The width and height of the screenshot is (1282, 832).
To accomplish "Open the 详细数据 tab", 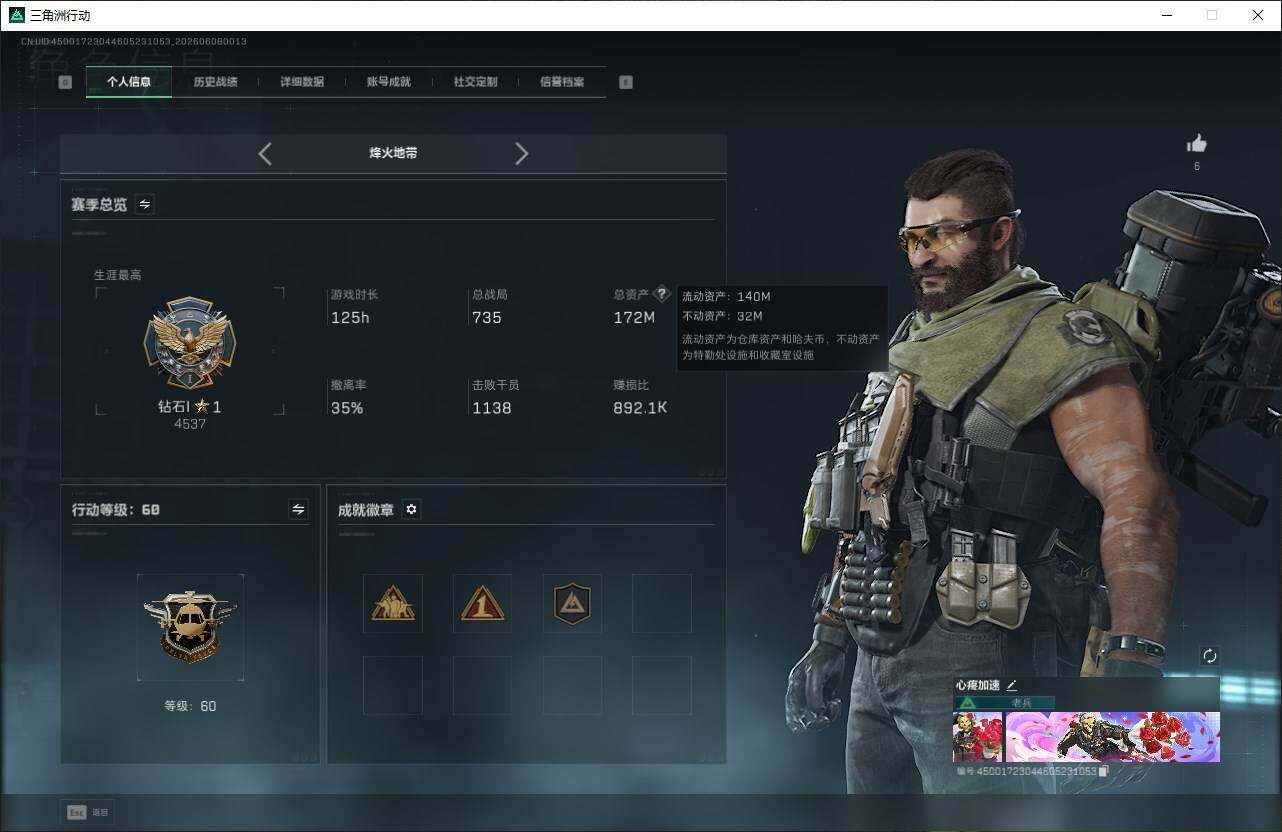I will coord(302,82).
